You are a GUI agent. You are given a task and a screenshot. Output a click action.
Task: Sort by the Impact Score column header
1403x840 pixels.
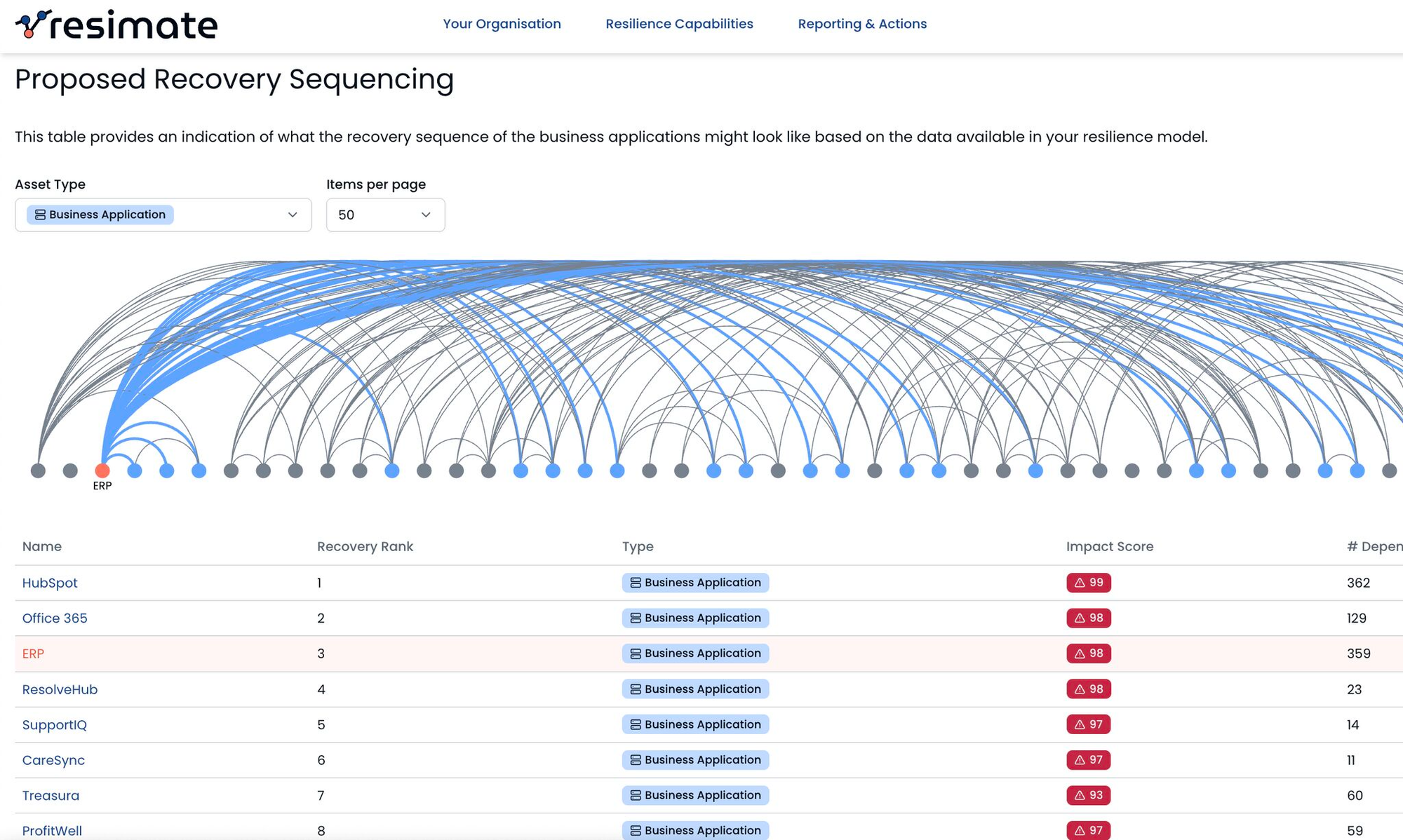click(x=1110, y=546)
